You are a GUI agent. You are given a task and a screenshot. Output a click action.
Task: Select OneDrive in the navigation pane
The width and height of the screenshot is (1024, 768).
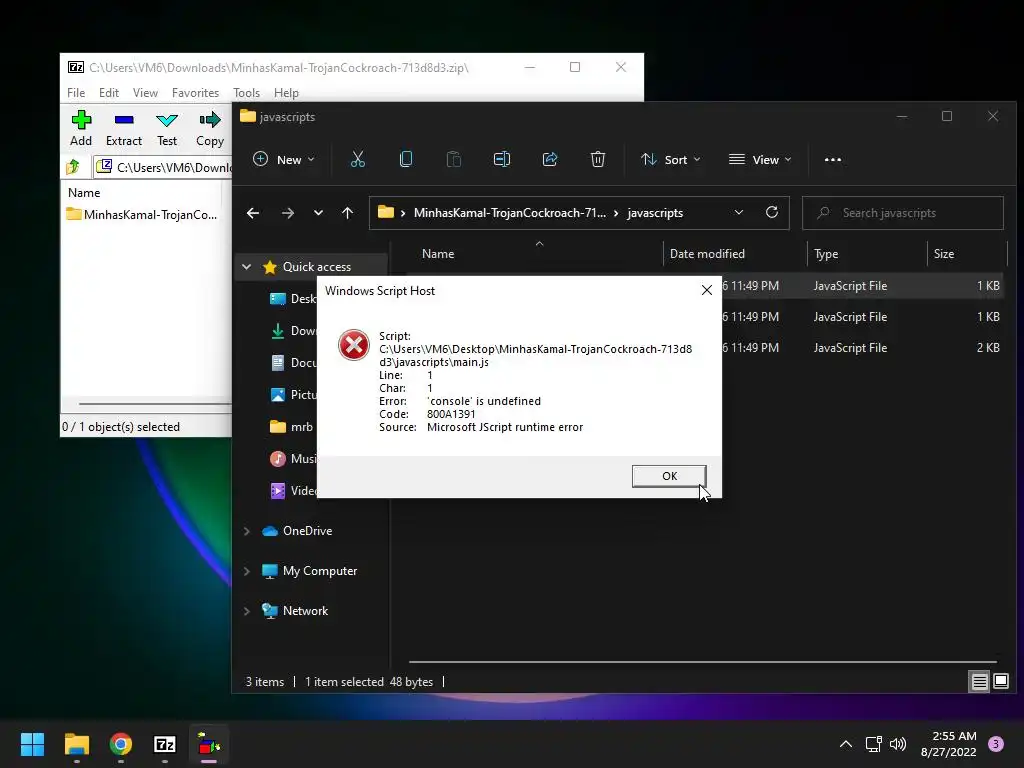tap(297, 531)
